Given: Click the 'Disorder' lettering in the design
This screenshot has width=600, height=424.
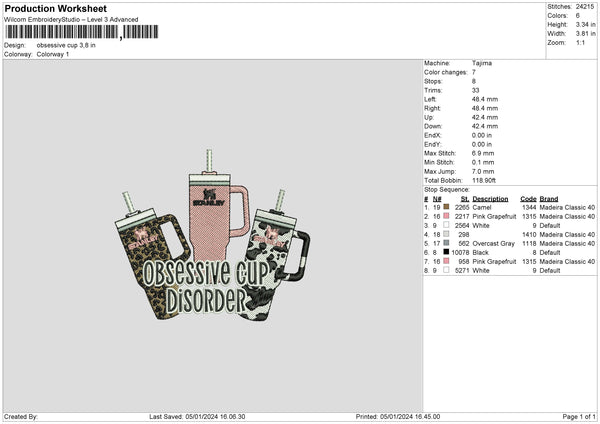Looking at the screenshot, I should [206, 301].
